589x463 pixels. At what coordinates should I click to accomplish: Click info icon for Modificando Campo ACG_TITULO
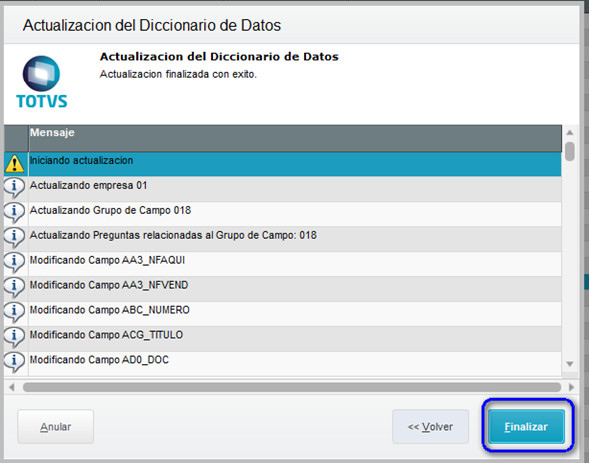tap(14, 337)
